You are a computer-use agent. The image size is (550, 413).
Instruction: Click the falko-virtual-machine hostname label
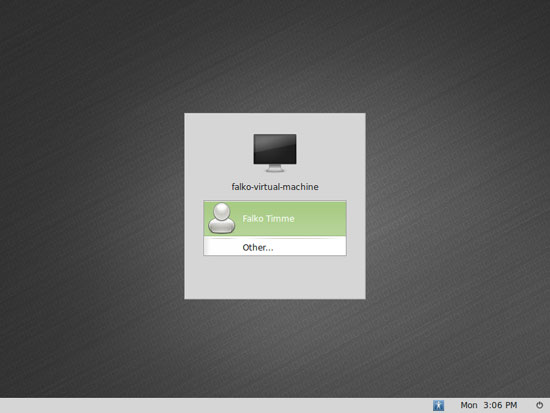(275, 187)
